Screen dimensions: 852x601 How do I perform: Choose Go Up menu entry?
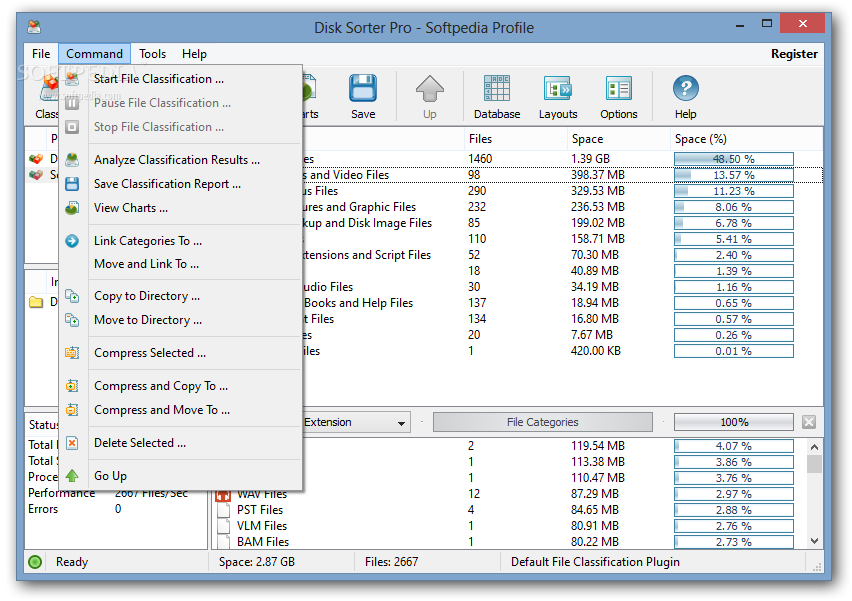point(180,476)
